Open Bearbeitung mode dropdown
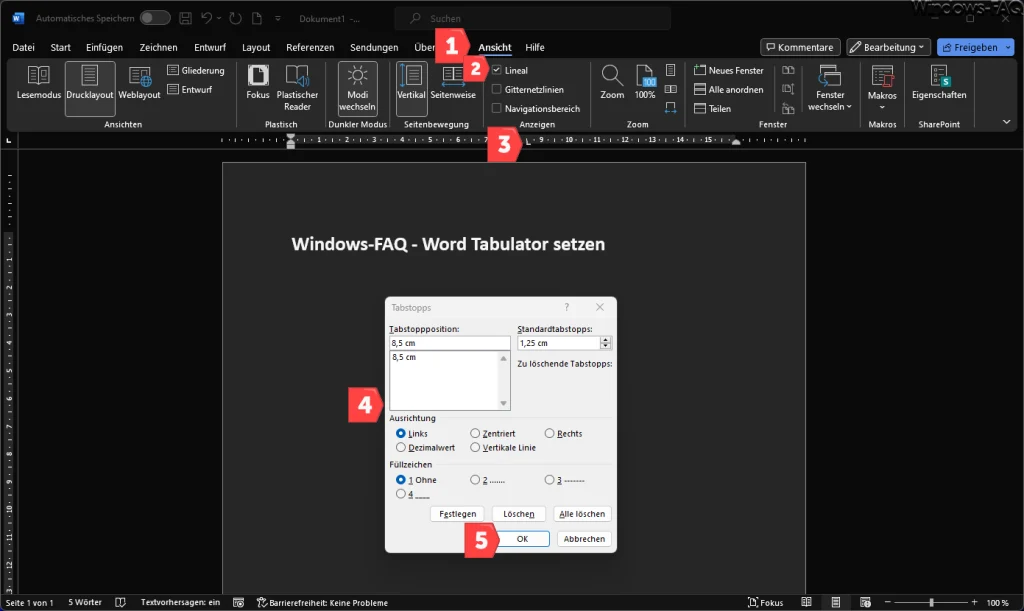 point(888,47)
